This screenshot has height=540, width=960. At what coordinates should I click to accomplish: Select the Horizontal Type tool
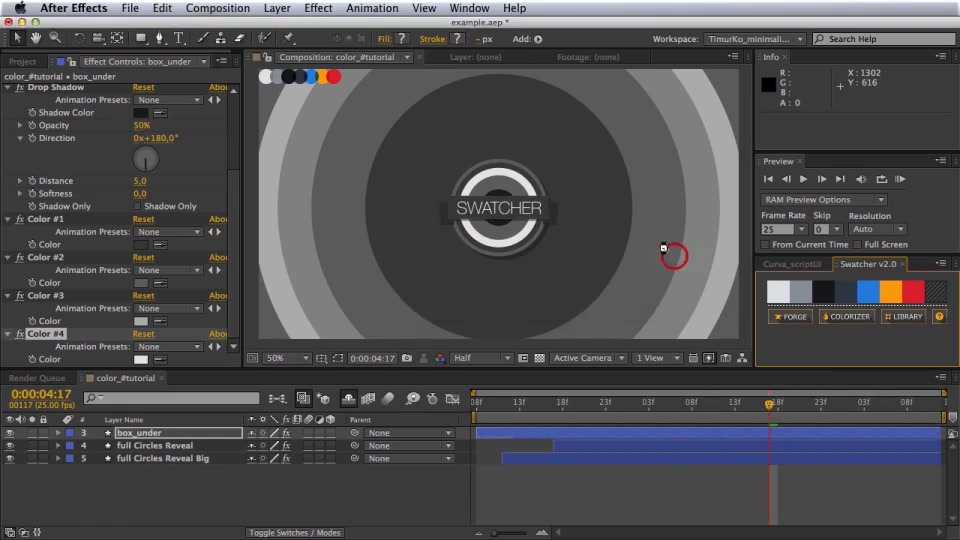(179, 38)
